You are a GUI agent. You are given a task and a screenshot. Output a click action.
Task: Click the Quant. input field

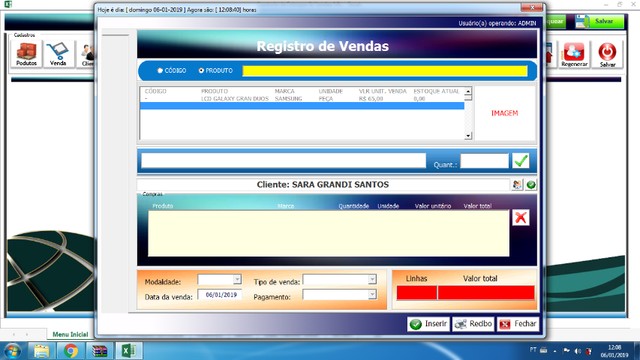coord(484,161)
